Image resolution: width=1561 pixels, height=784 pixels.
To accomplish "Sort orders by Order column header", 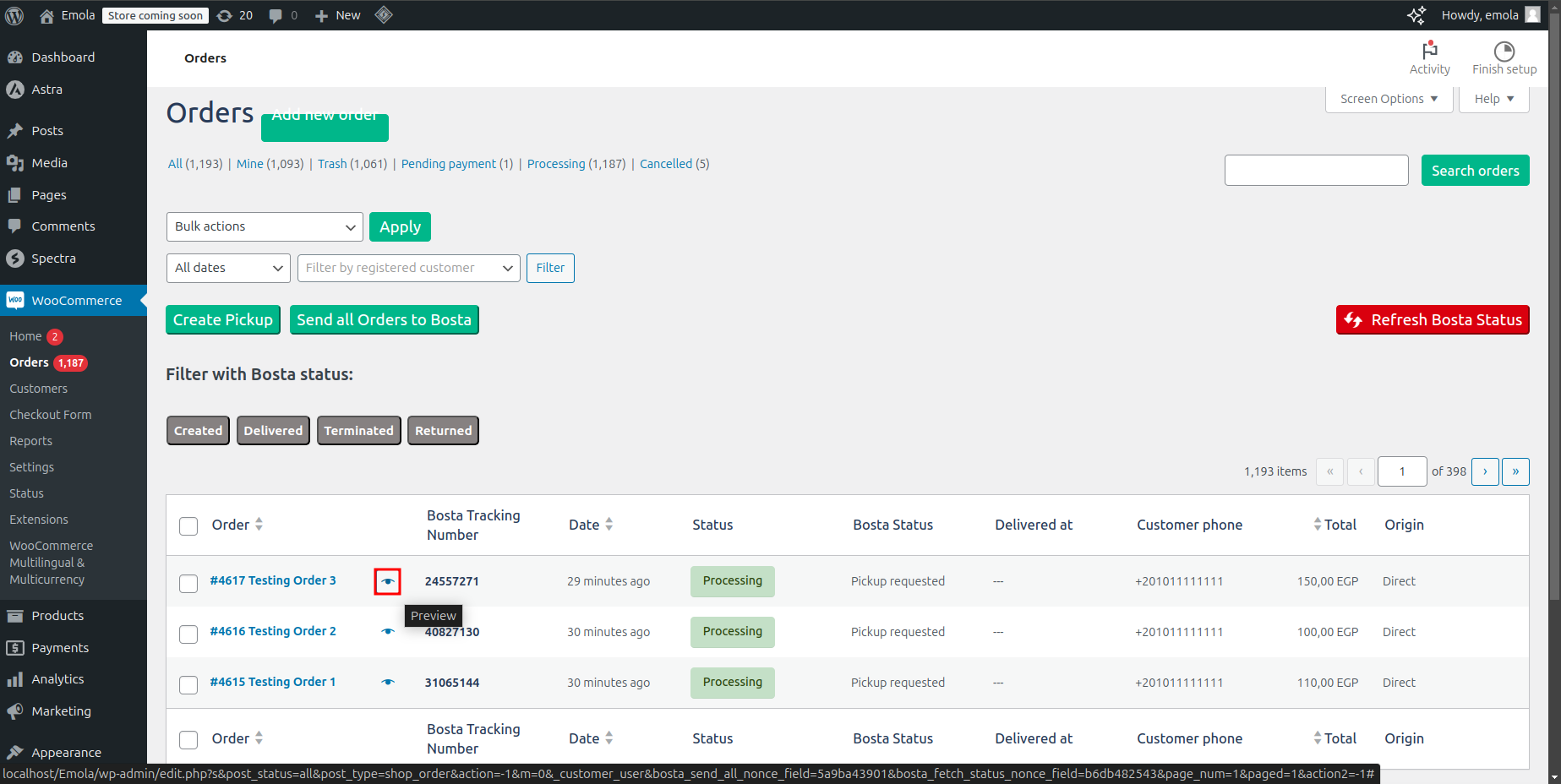I will coord(237,525).
